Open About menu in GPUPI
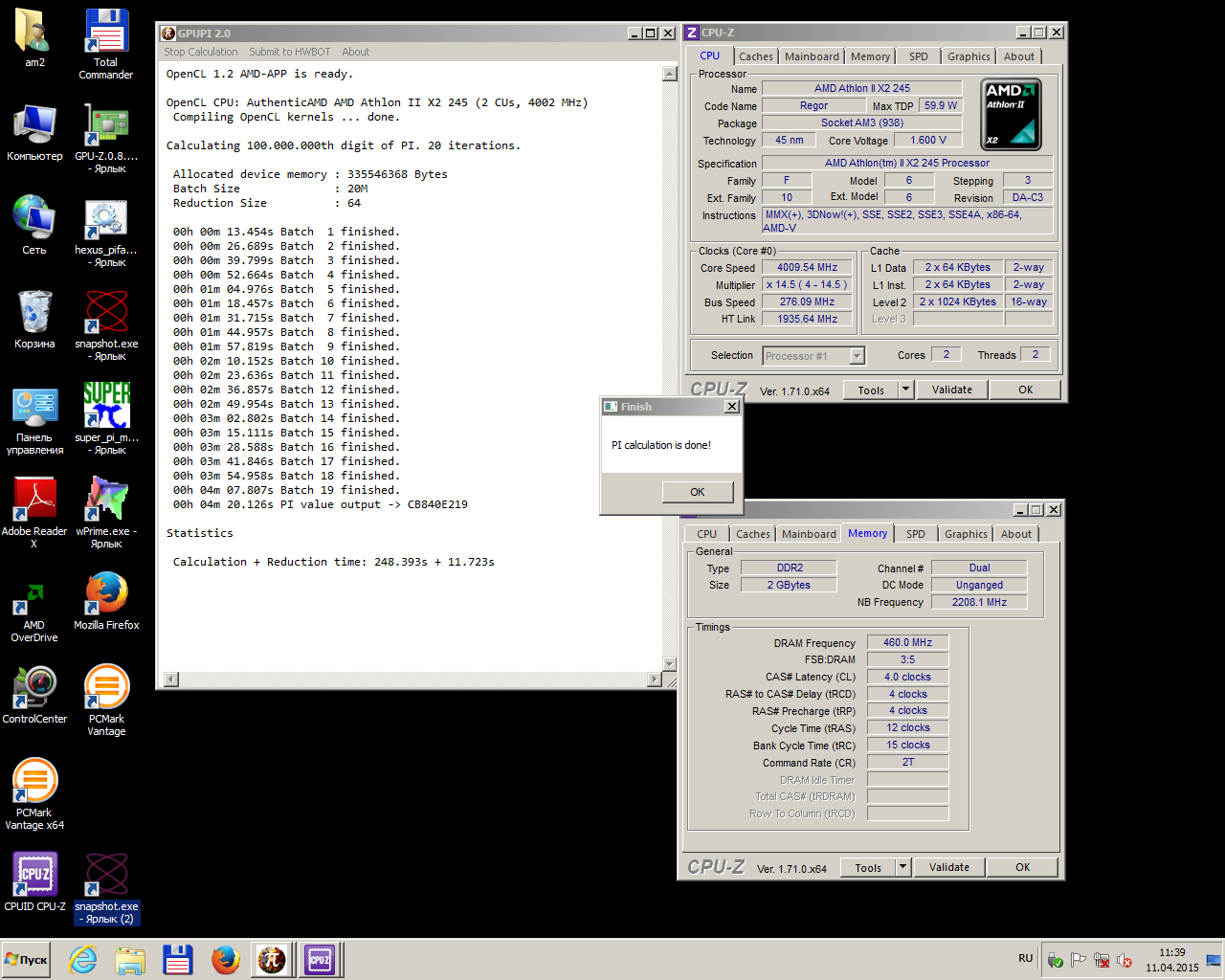This screenshot has width=1225, height=980. [x=355, y=52]
